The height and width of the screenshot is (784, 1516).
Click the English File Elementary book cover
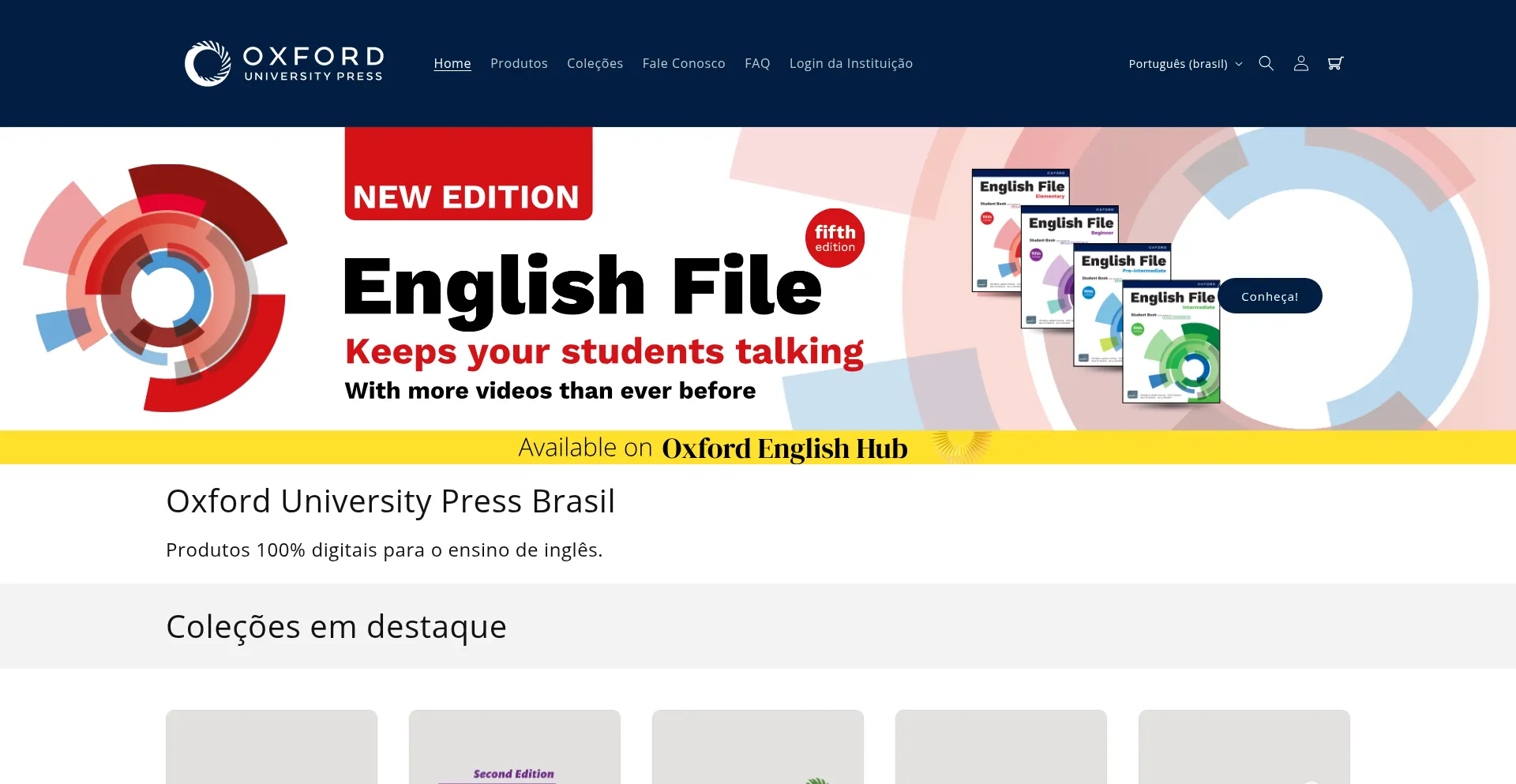coord(996,229)
